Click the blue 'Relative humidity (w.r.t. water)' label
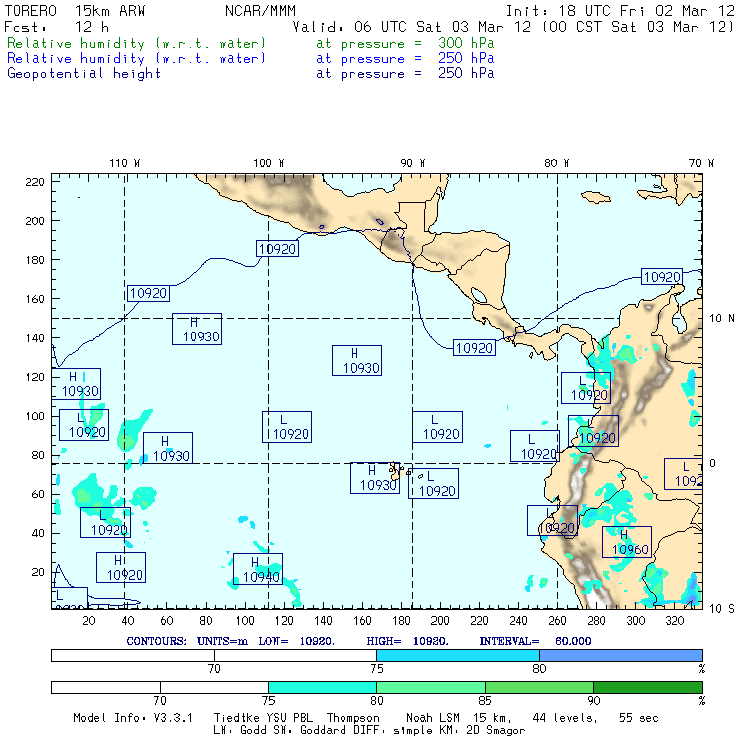 tap(136, 59)
